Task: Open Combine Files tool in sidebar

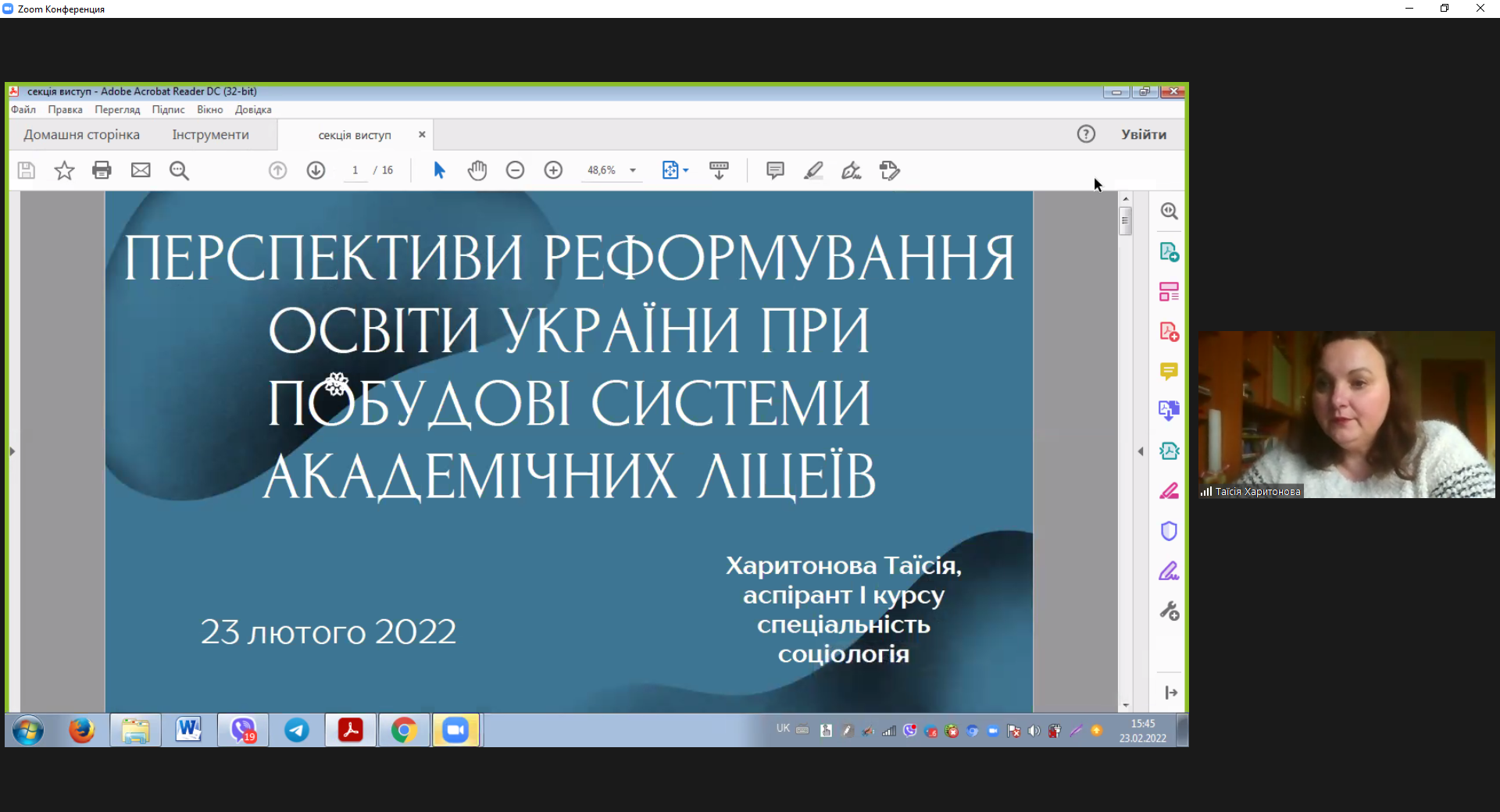Action: [x=1169, y=411]
